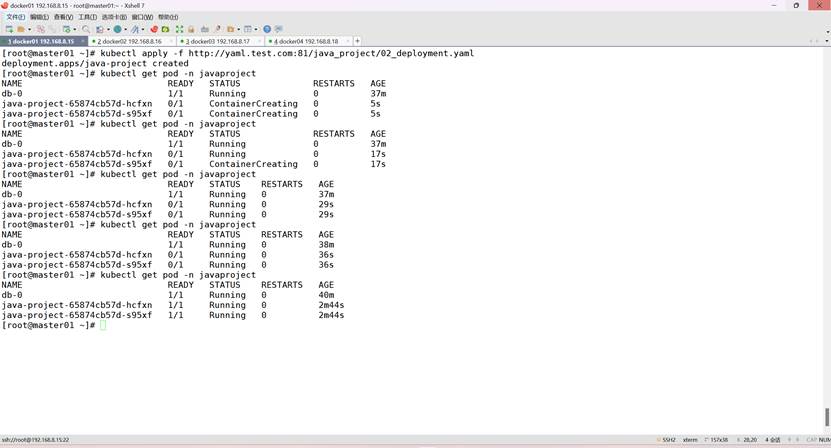Screen dimensions: 831x448
Task: Expand dropdown arrow beside font scheme icon
Action: pos(143,30)
